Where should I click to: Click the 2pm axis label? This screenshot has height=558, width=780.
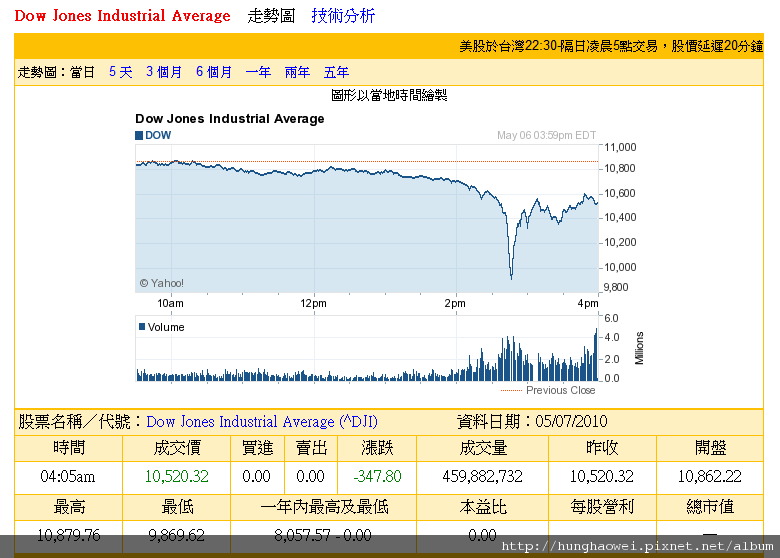(x=455, y=303)
